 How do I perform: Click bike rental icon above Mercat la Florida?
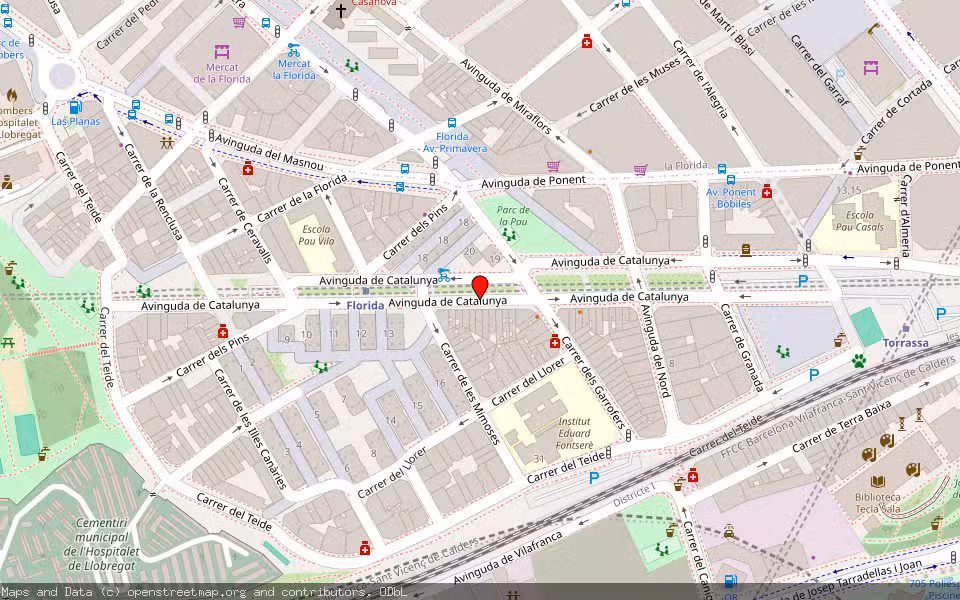pyautogui.click(x=294, y=50)
